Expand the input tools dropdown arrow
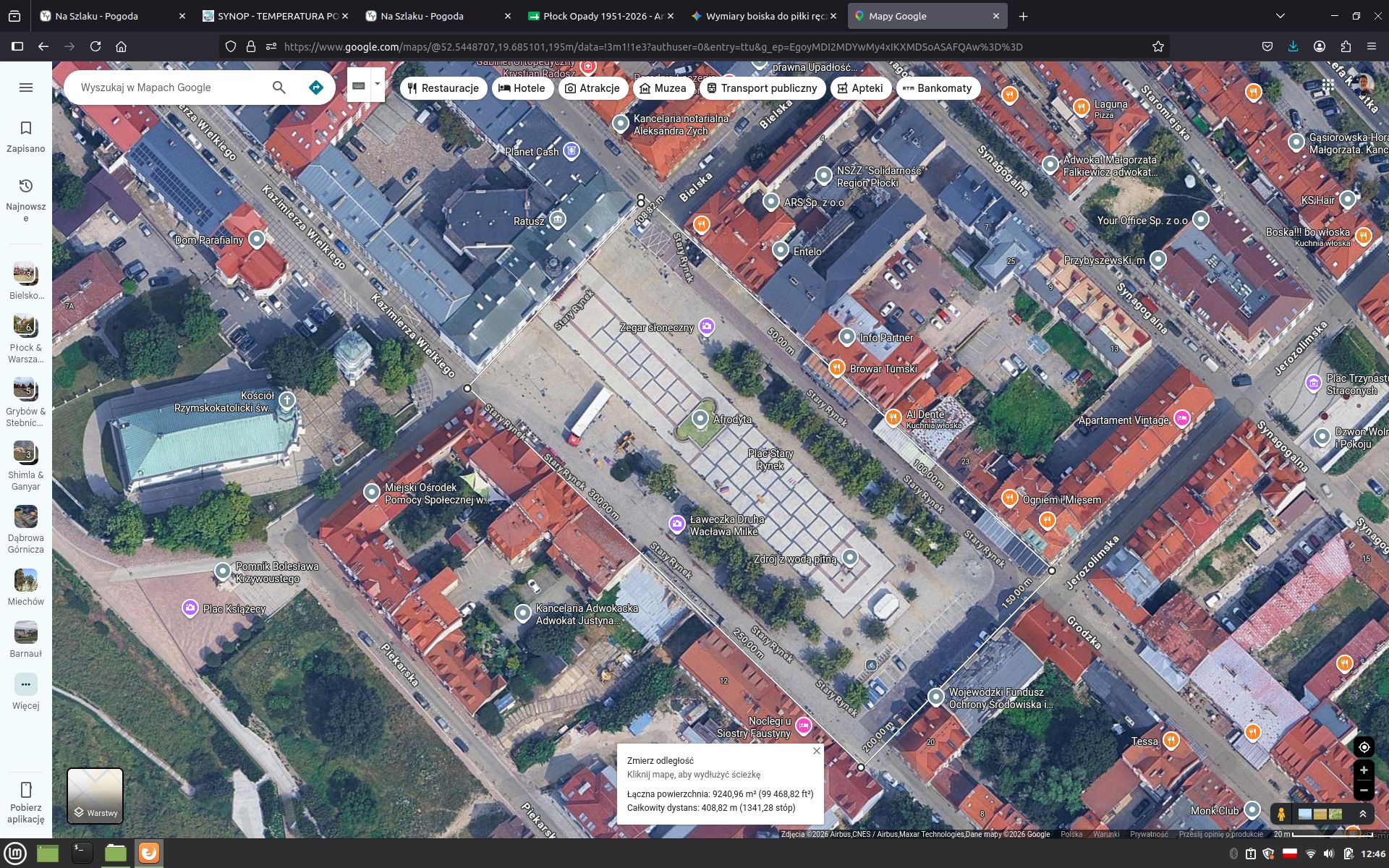 tap(377, 85)
